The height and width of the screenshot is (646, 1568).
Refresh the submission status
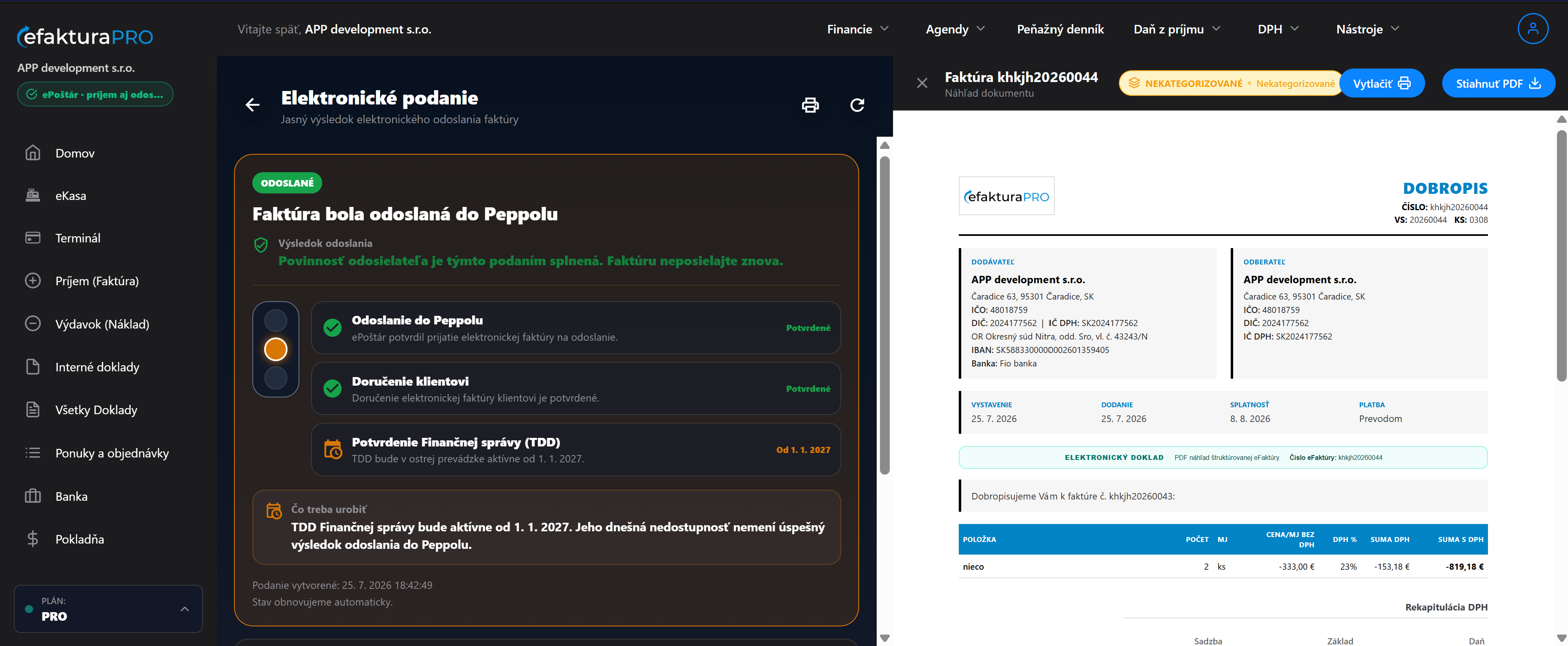tap(857, 105)
